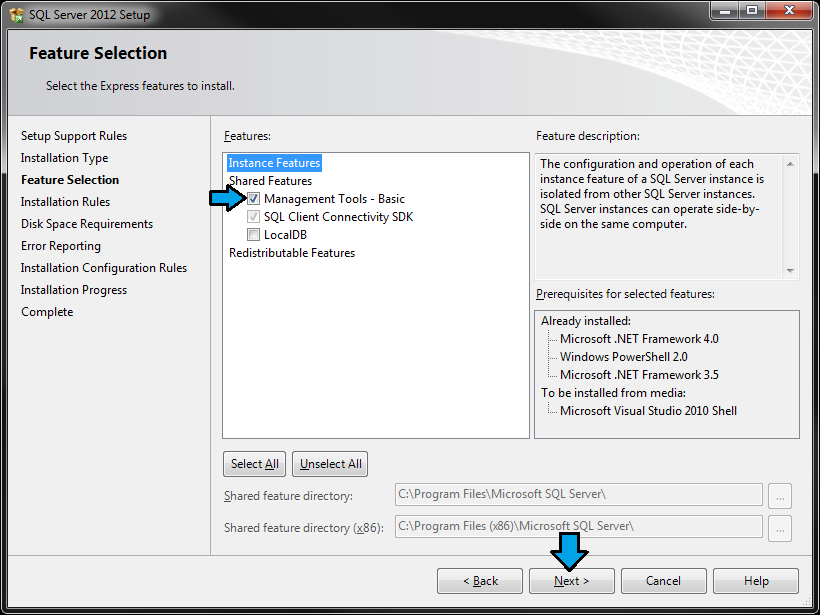
Task: Toggle the SQL Client Connectivity SDK checkbox
Action: point(253,217)
